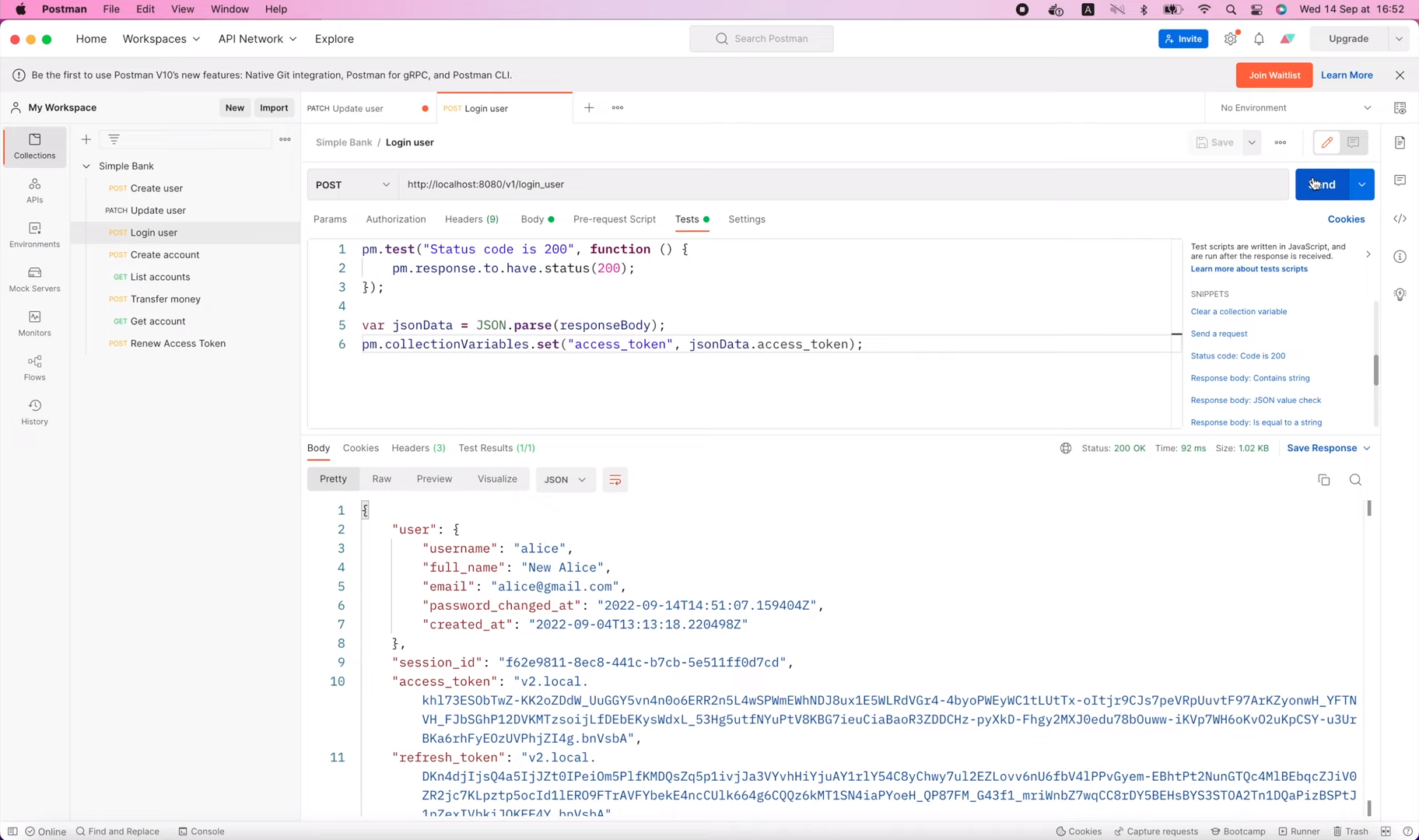
Task: Open the Monitors sidebar panel
Action: 34,323
